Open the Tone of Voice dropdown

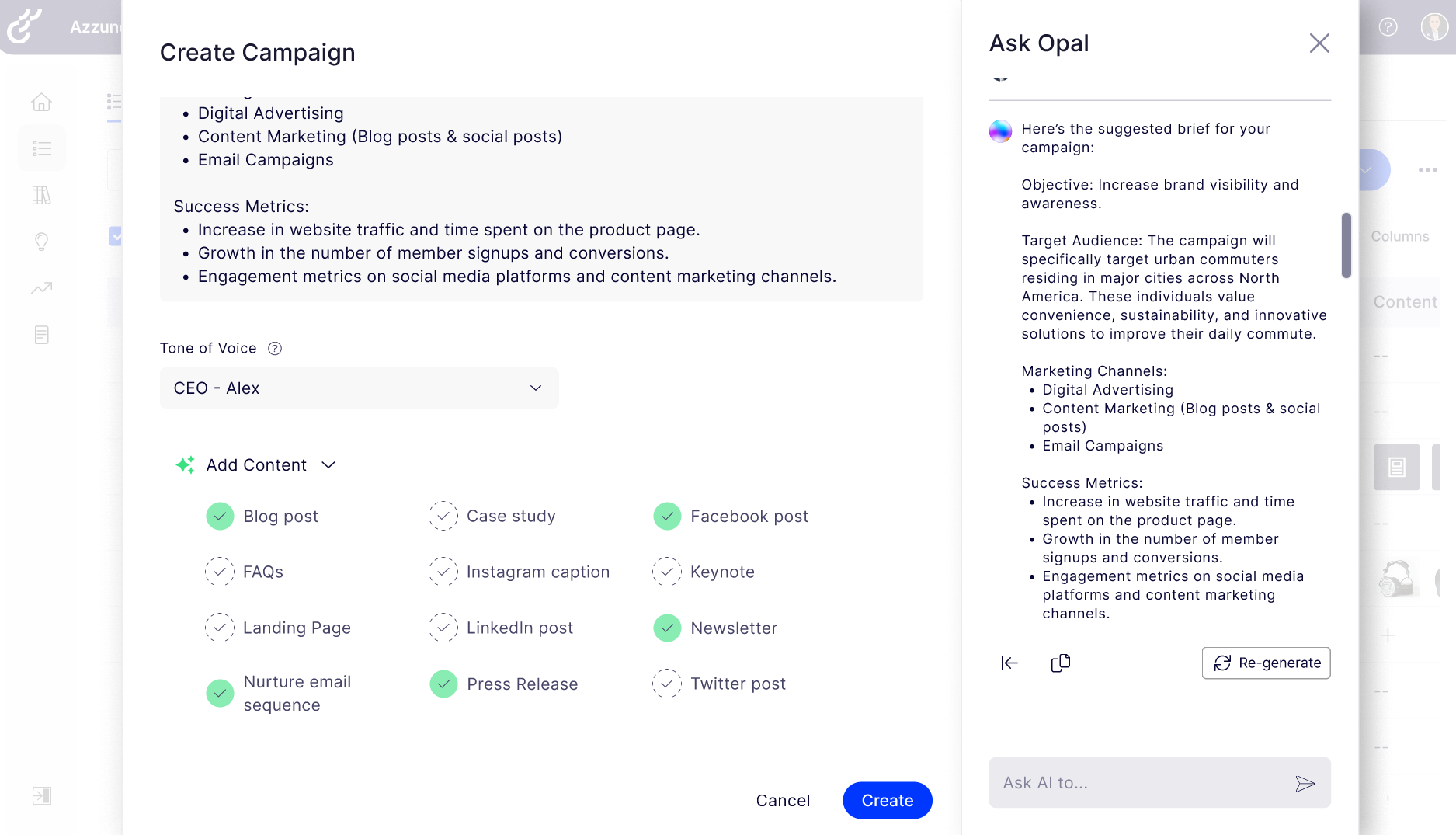359,388
